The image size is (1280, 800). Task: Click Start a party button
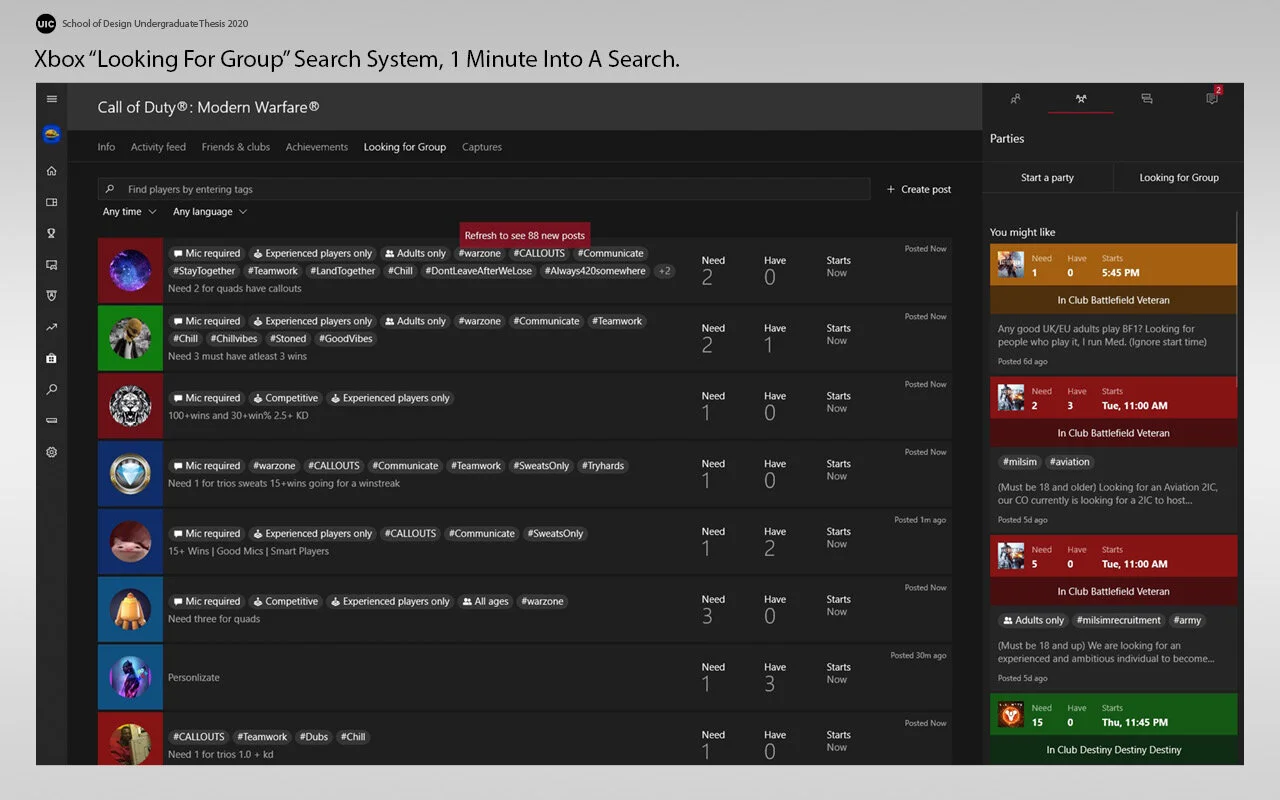1047,178
